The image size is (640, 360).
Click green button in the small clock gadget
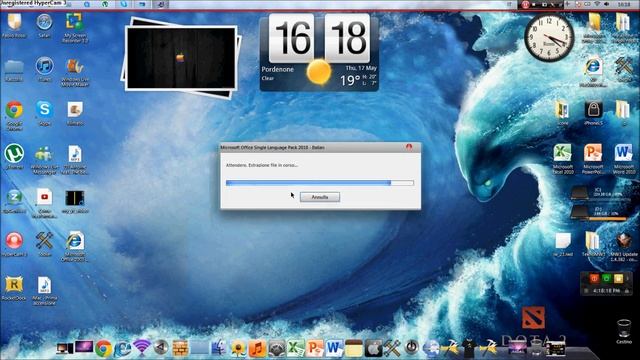tap(606, 278)
